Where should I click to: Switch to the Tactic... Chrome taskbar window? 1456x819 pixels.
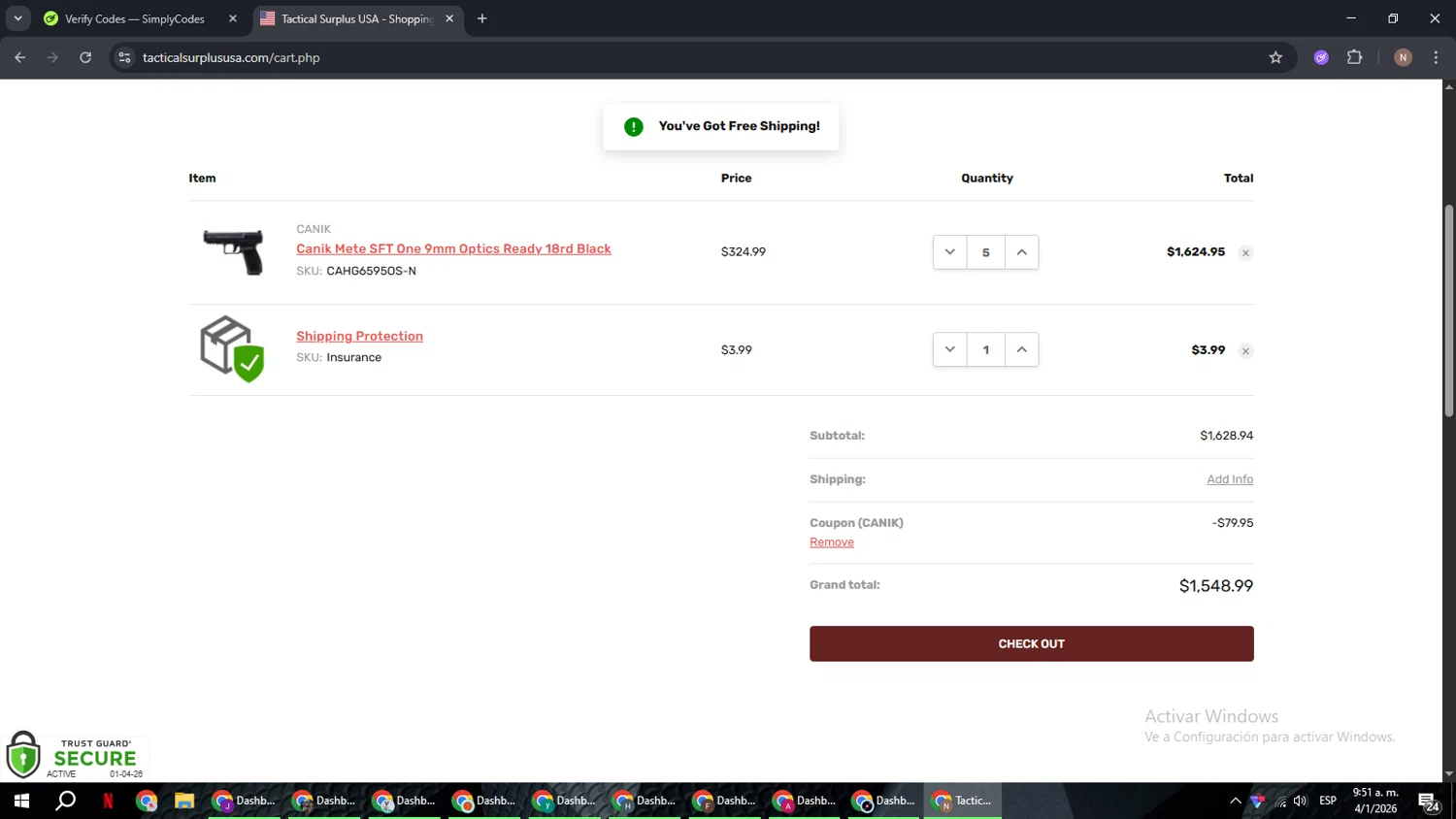click(x=963, y=801)
